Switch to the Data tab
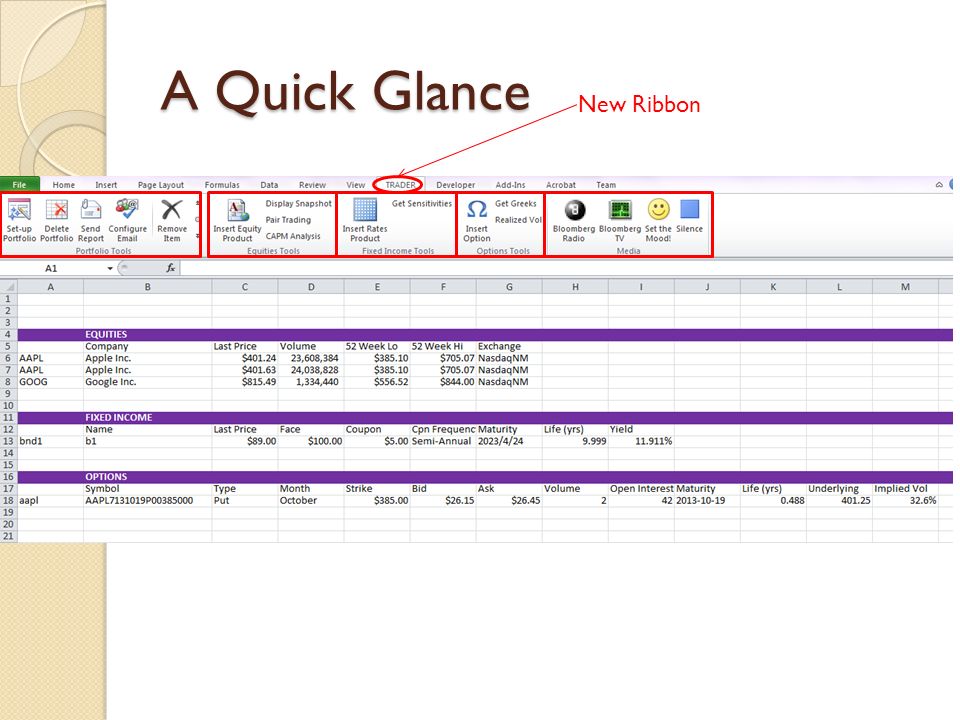Image resolution: width=960 pixels, height=720 pixels. (x=269, y=185)
